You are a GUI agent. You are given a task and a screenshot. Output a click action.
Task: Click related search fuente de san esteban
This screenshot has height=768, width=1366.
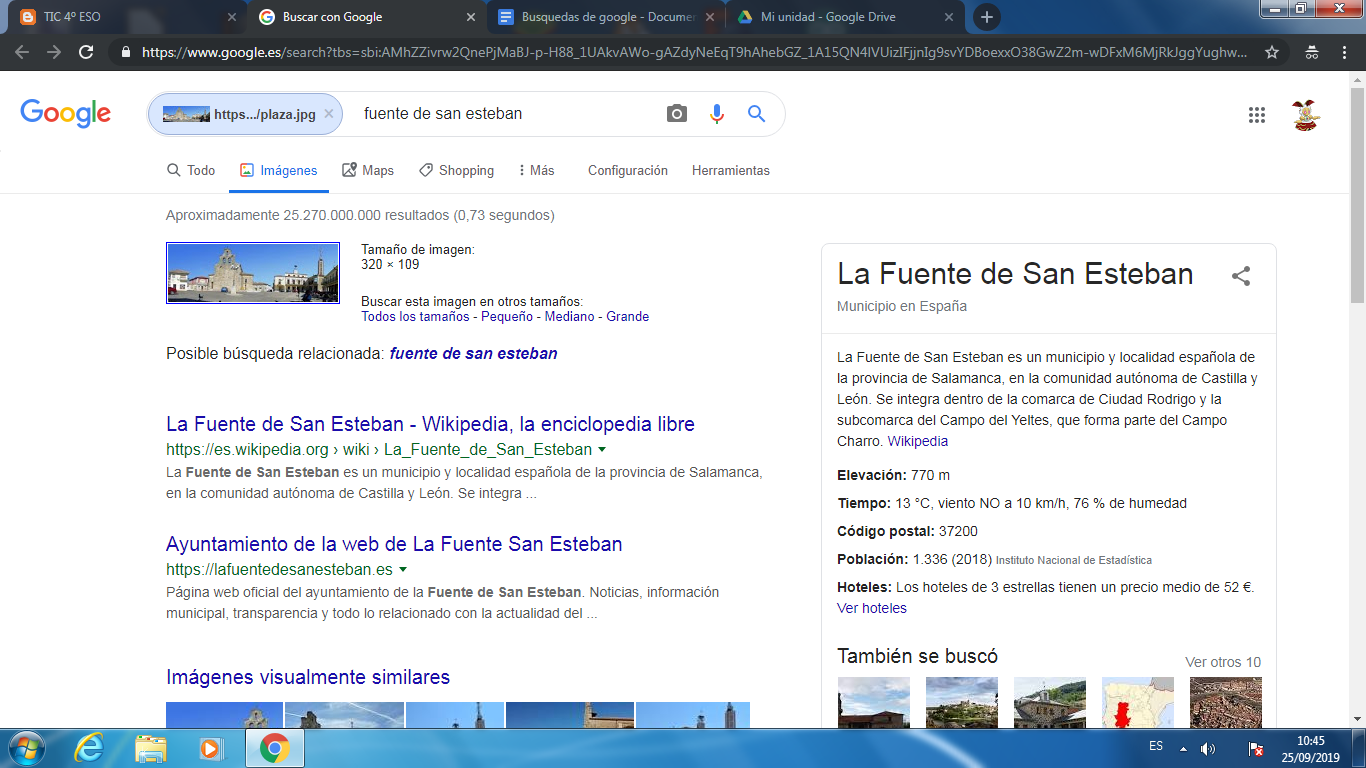pos(473,354)
